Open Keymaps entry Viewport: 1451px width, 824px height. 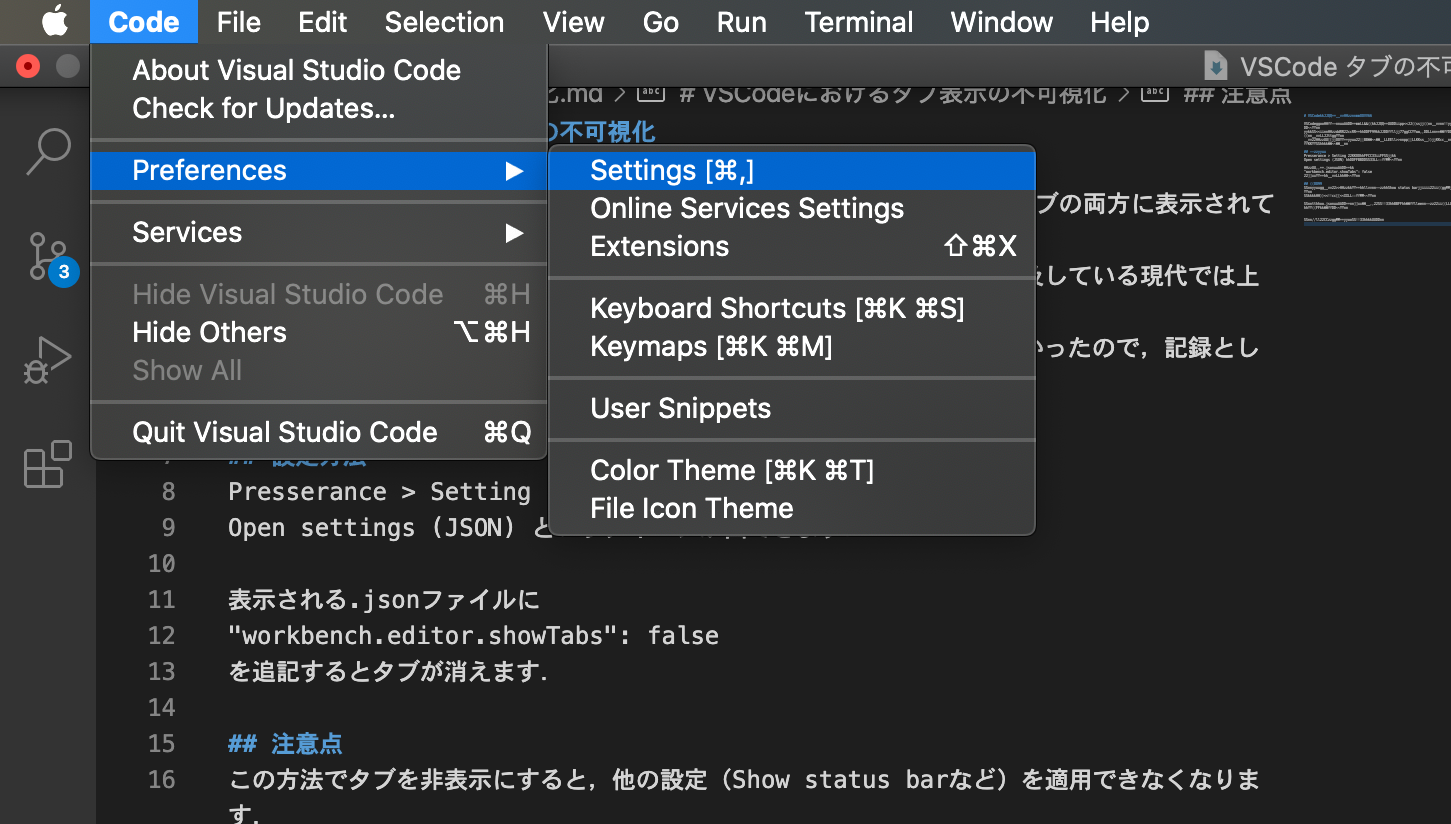pos(792,347)
